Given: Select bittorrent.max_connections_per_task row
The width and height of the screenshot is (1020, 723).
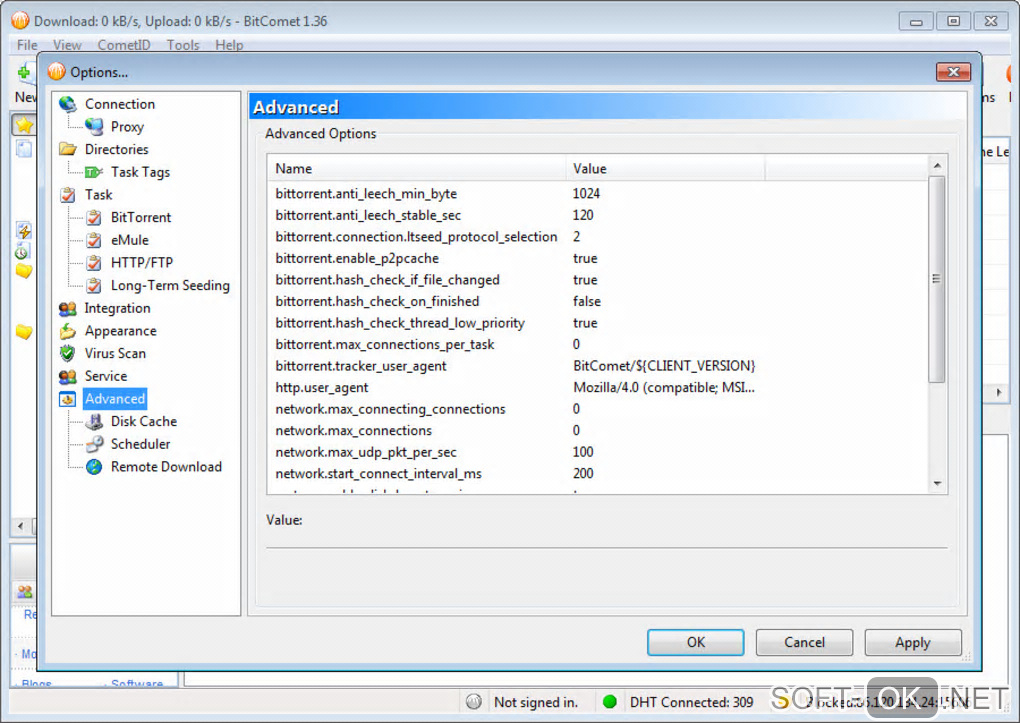Looking at the screenshot, I should 597,344.
